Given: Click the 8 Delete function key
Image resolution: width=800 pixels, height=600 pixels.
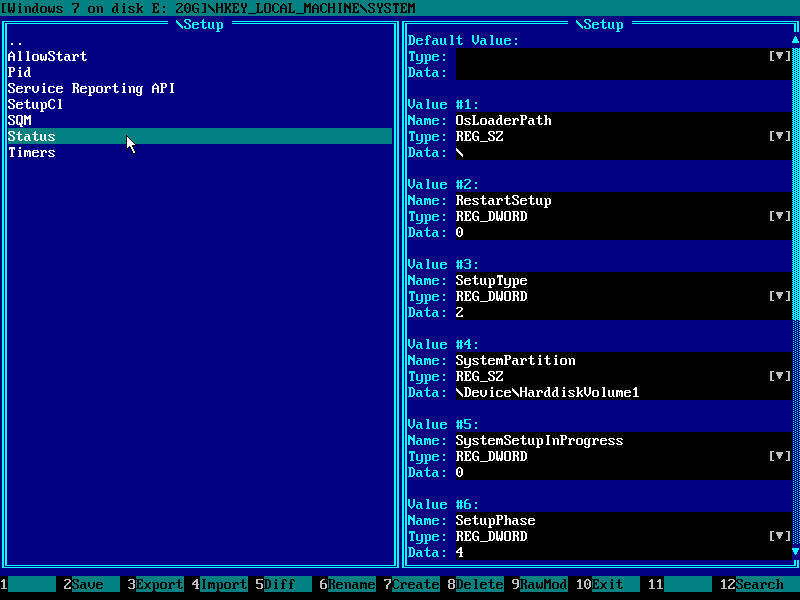Looking at the screenshot, I should point(476,584).
